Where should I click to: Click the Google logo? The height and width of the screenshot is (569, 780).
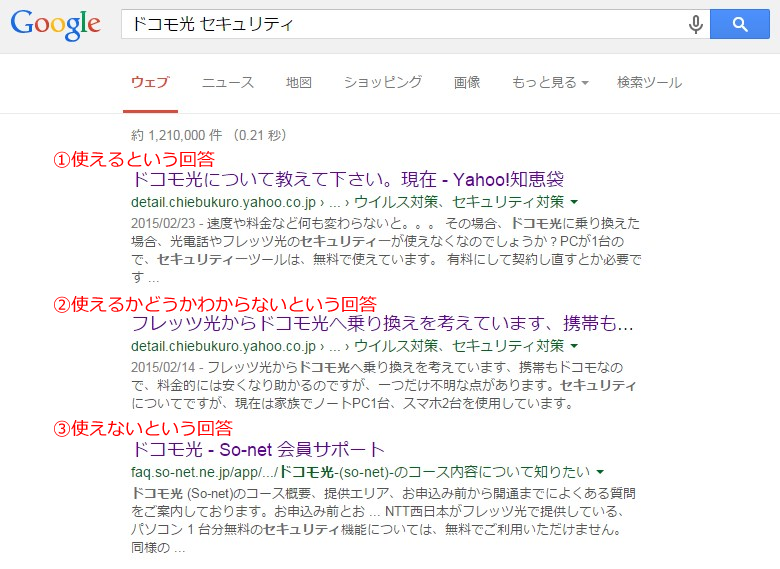click(56, 25)
